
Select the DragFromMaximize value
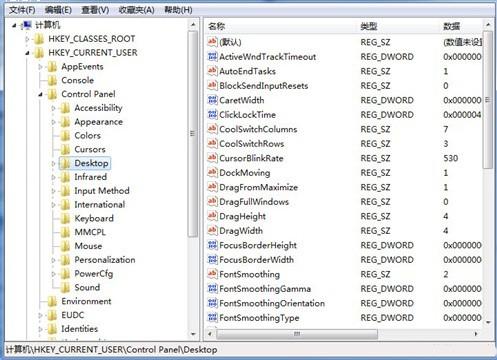click(258, 187)
